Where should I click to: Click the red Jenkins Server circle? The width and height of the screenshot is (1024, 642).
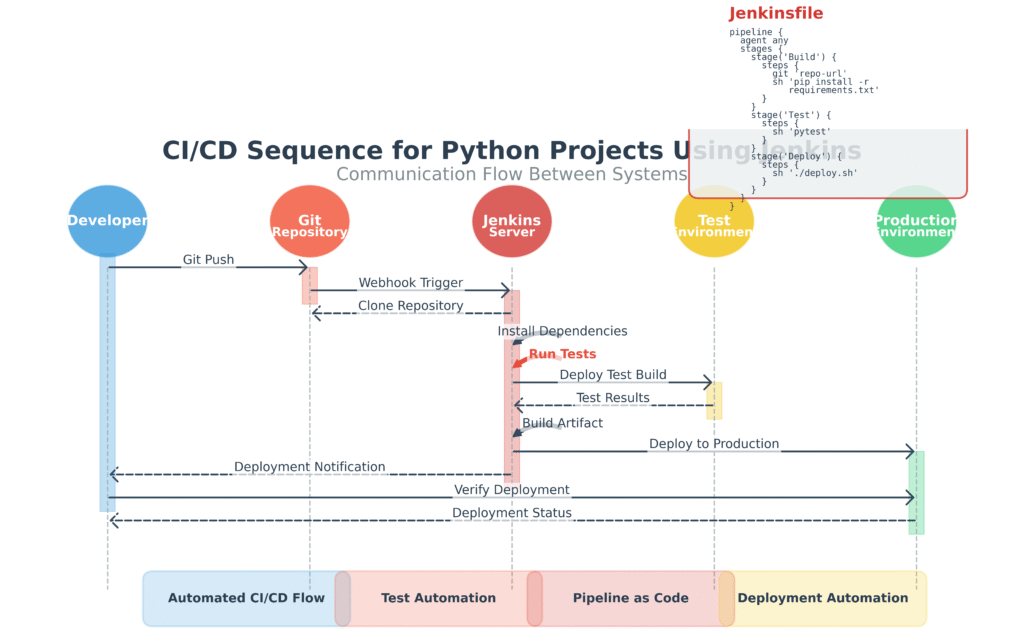pyautogui.click(x=512, y=221)
